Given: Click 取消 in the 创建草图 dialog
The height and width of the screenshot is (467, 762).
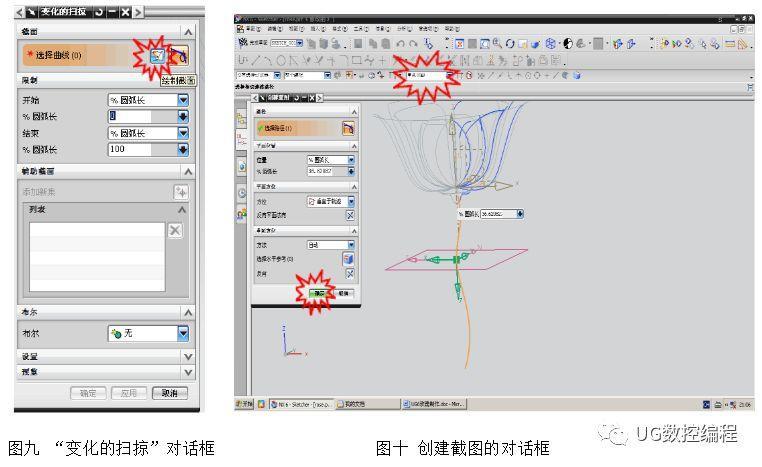Looking at the screenshot, I should [343, 293].
